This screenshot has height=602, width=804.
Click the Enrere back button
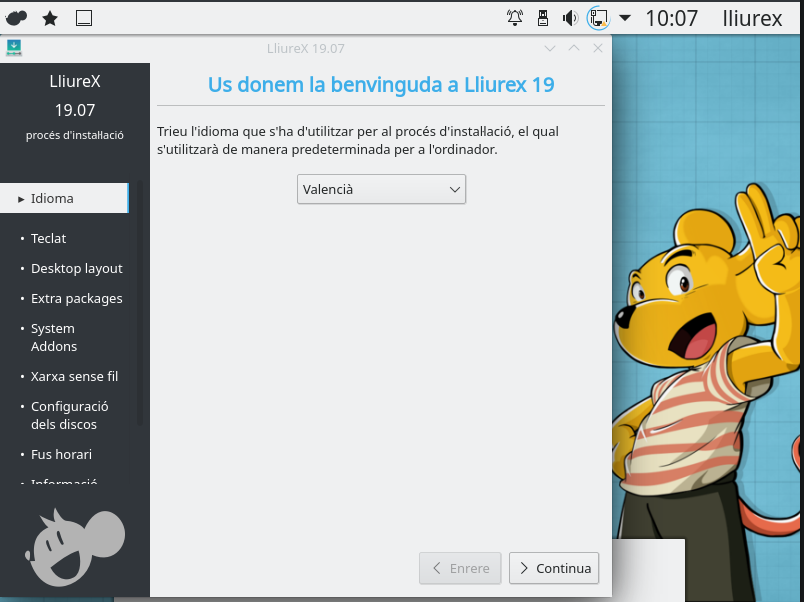click(460, 568)
